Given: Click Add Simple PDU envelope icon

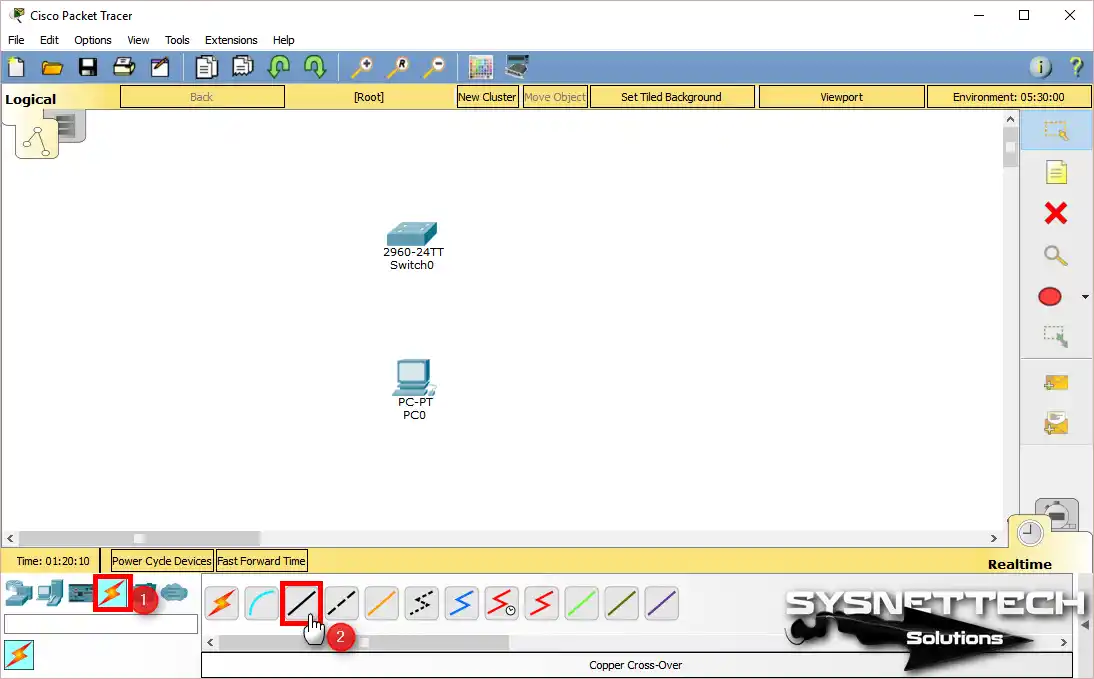Looking at the screenshot, I should [1056, 382].
